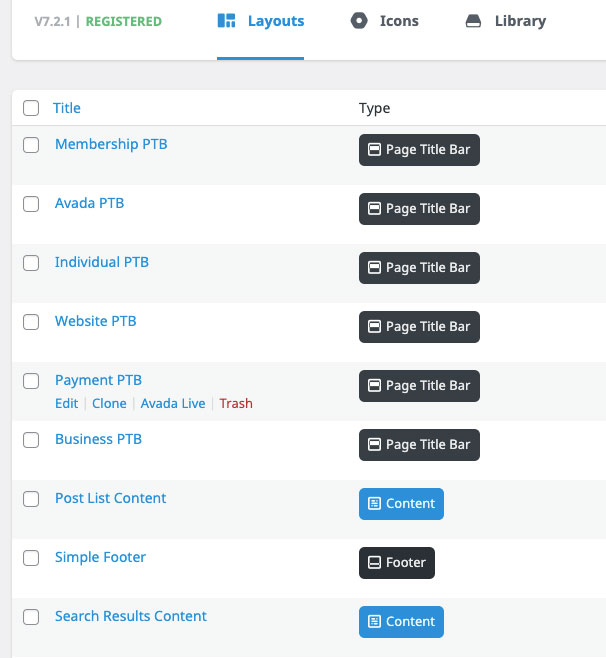
Task: Open the Membership PTB layout
Action: 111,144
